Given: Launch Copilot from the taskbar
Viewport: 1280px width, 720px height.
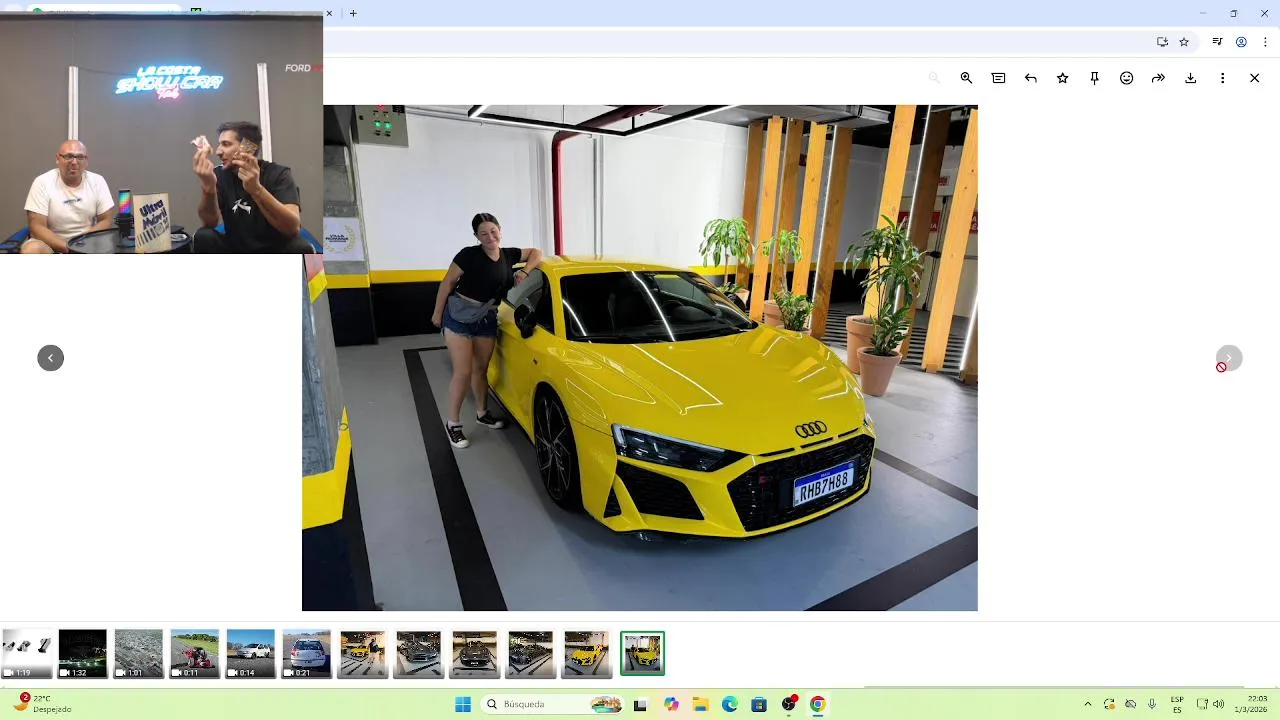Looking at the screenshot, I should click(x=671, y=704).
